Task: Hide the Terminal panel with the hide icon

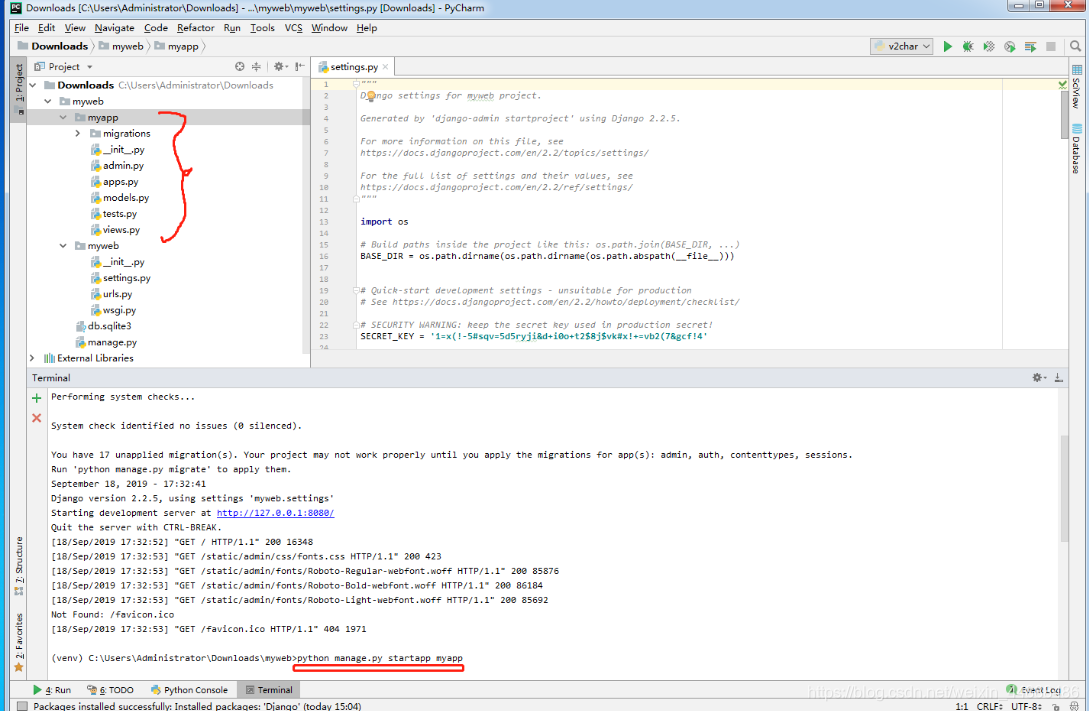Action: (1058, 378)
